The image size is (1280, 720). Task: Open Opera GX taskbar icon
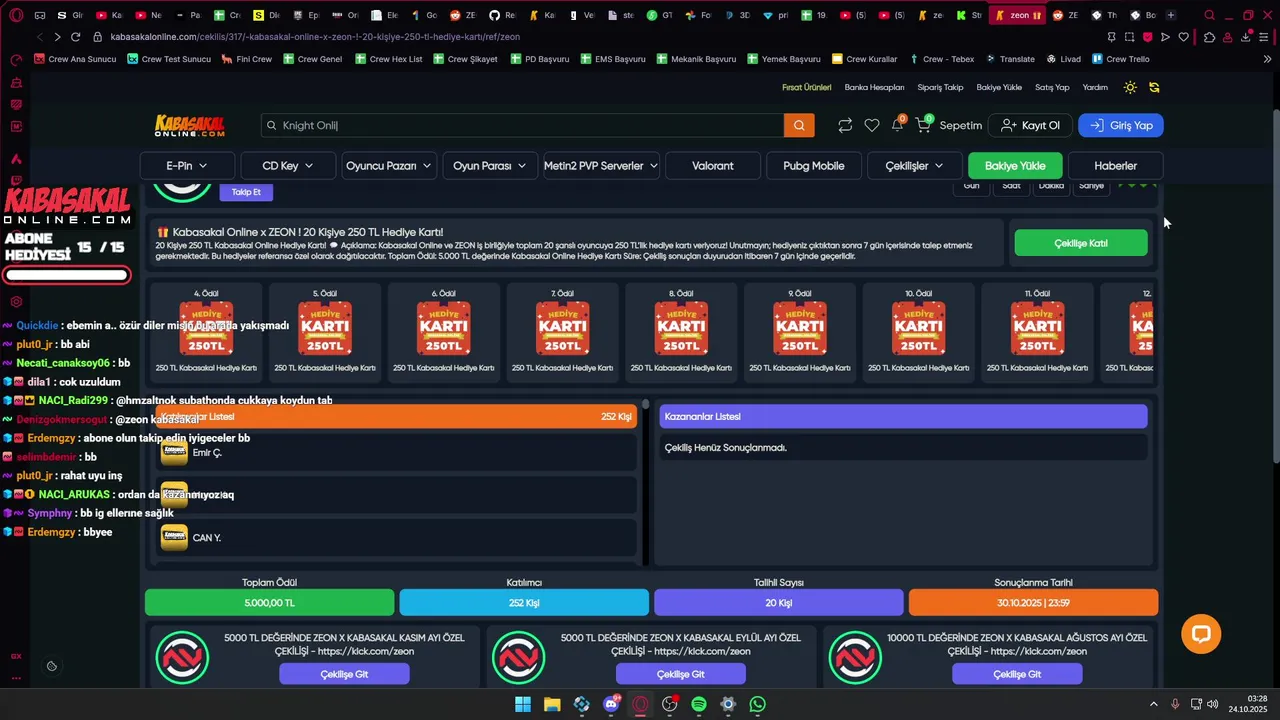click(640, 704)
